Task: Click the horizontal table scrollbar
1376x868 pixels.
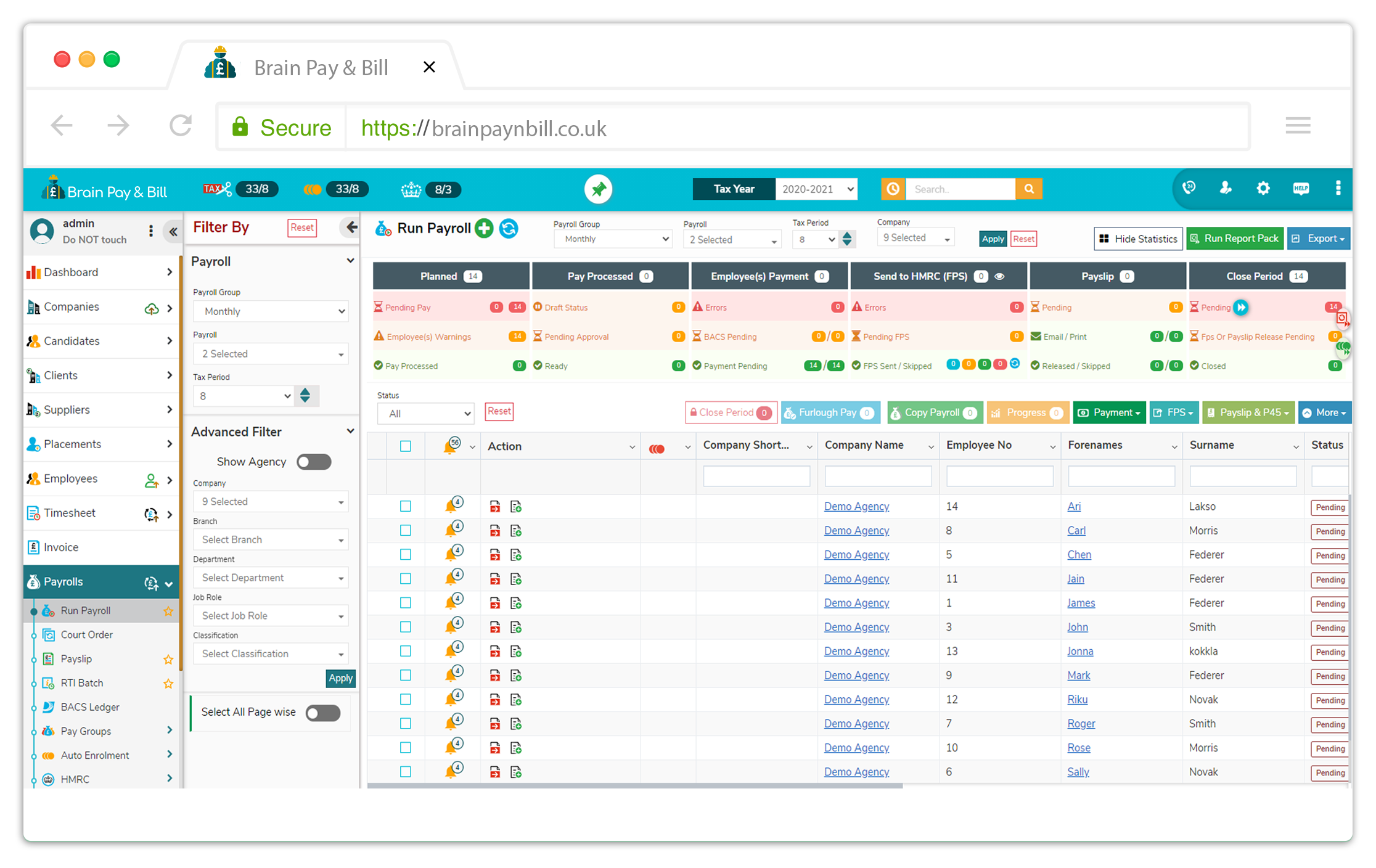Action: click(x=635, y=786)
